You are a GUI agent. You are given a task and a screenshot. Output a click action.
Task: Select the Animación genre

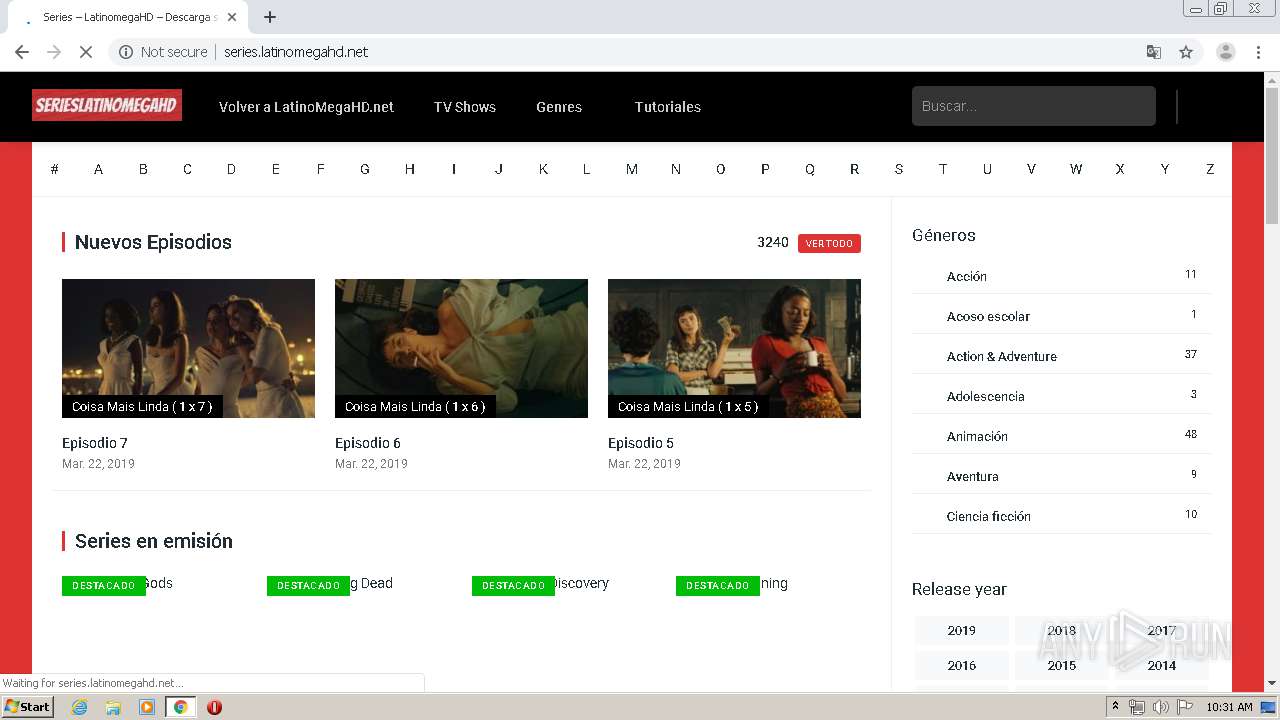click(977, 436)
